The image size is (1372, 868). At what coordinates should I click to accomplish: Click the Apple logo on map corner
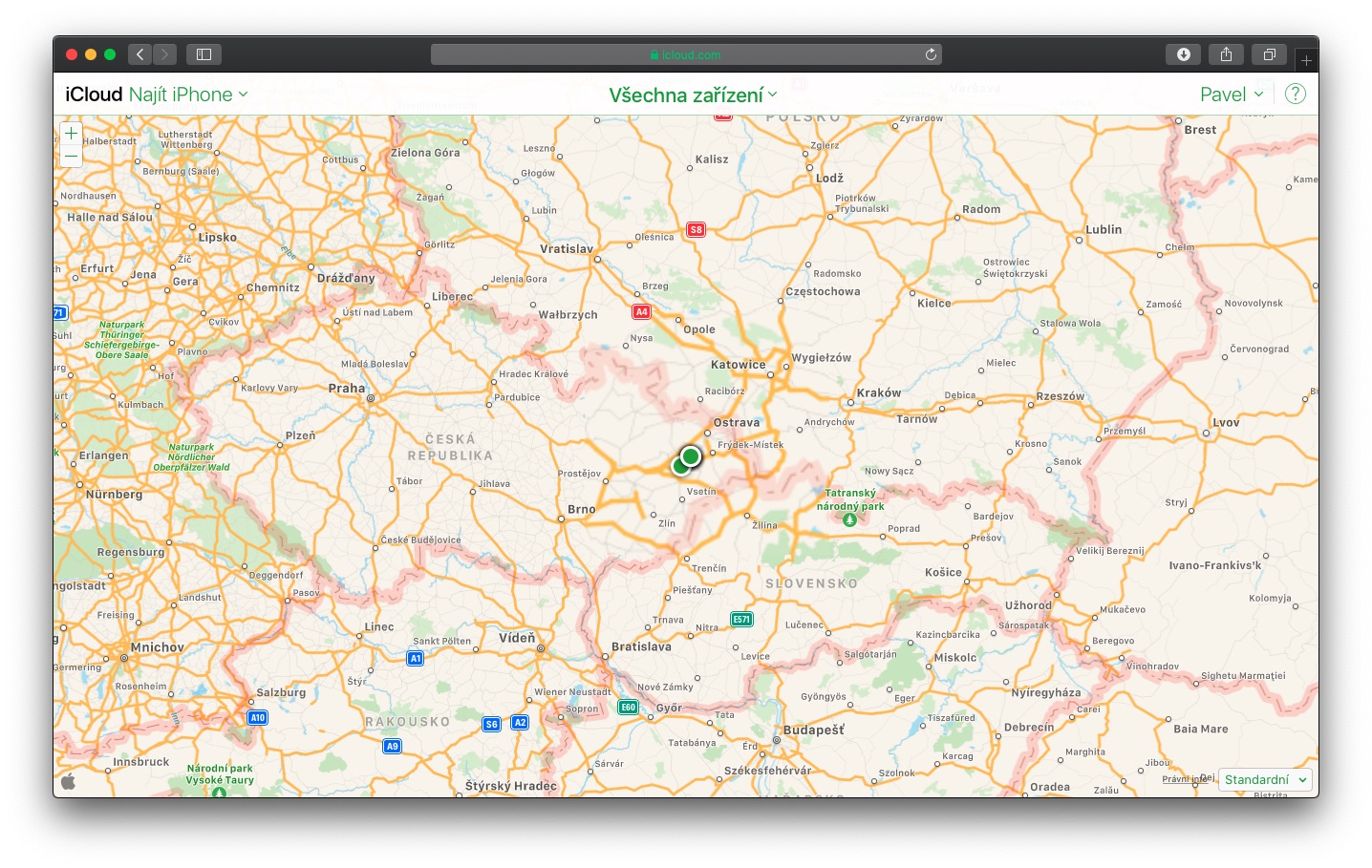tap(68, 780)
